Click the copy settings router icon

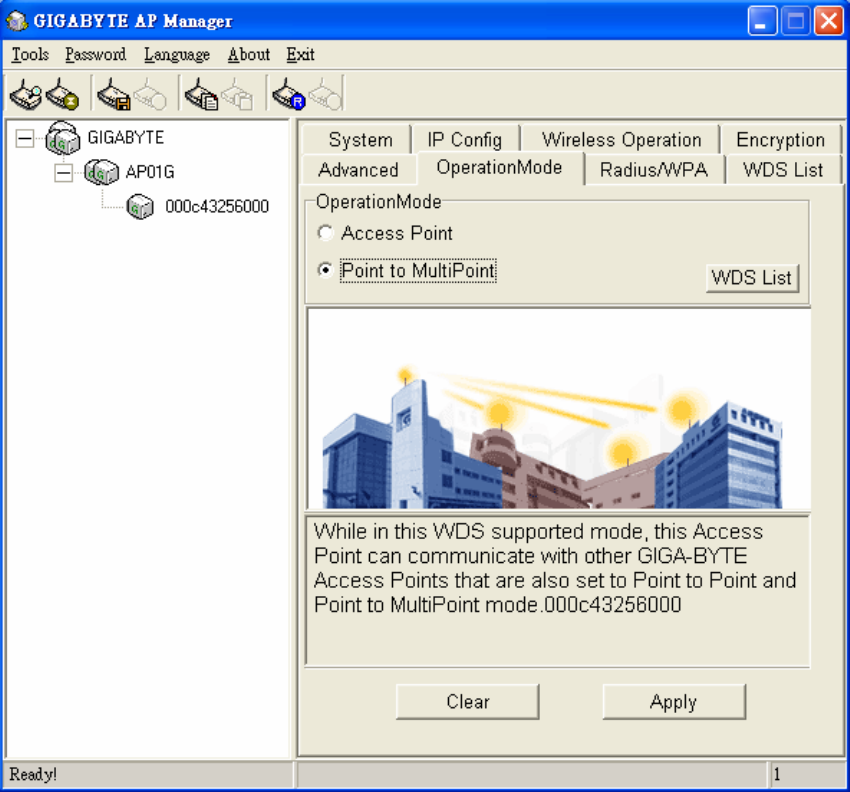[x=201, y=94]
